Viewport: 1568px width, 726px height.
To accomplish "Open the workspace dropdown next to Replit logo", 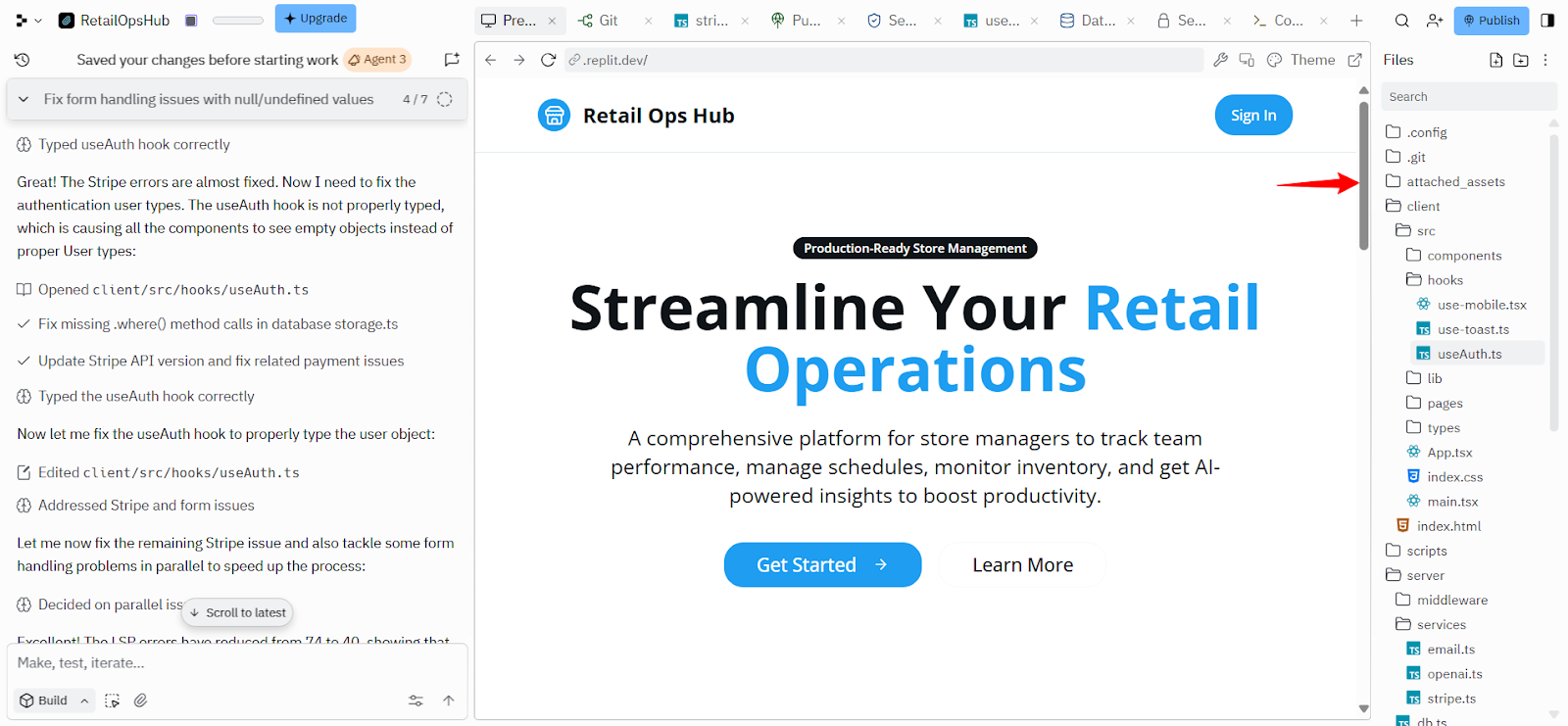I will click(38, 20).
